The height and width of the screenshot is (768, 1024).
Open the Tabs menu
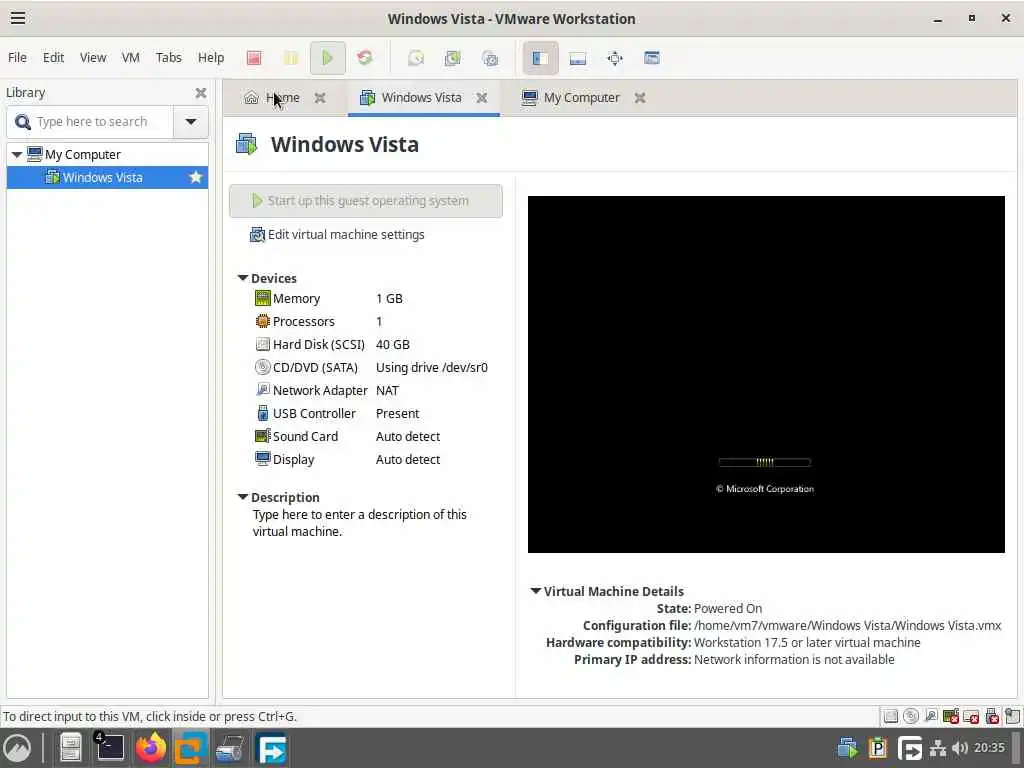(168, 57)
